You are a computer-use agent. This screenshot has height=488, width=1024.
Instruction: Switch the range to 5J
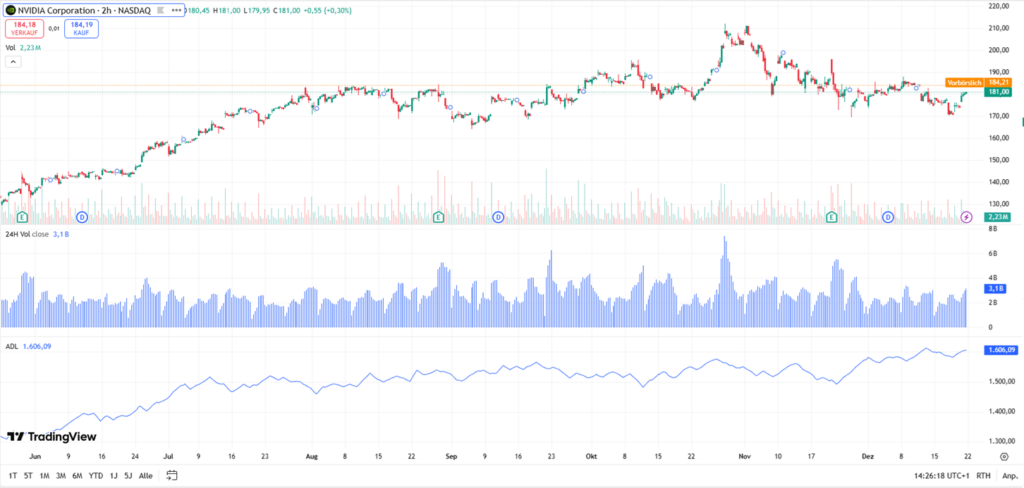129,476
